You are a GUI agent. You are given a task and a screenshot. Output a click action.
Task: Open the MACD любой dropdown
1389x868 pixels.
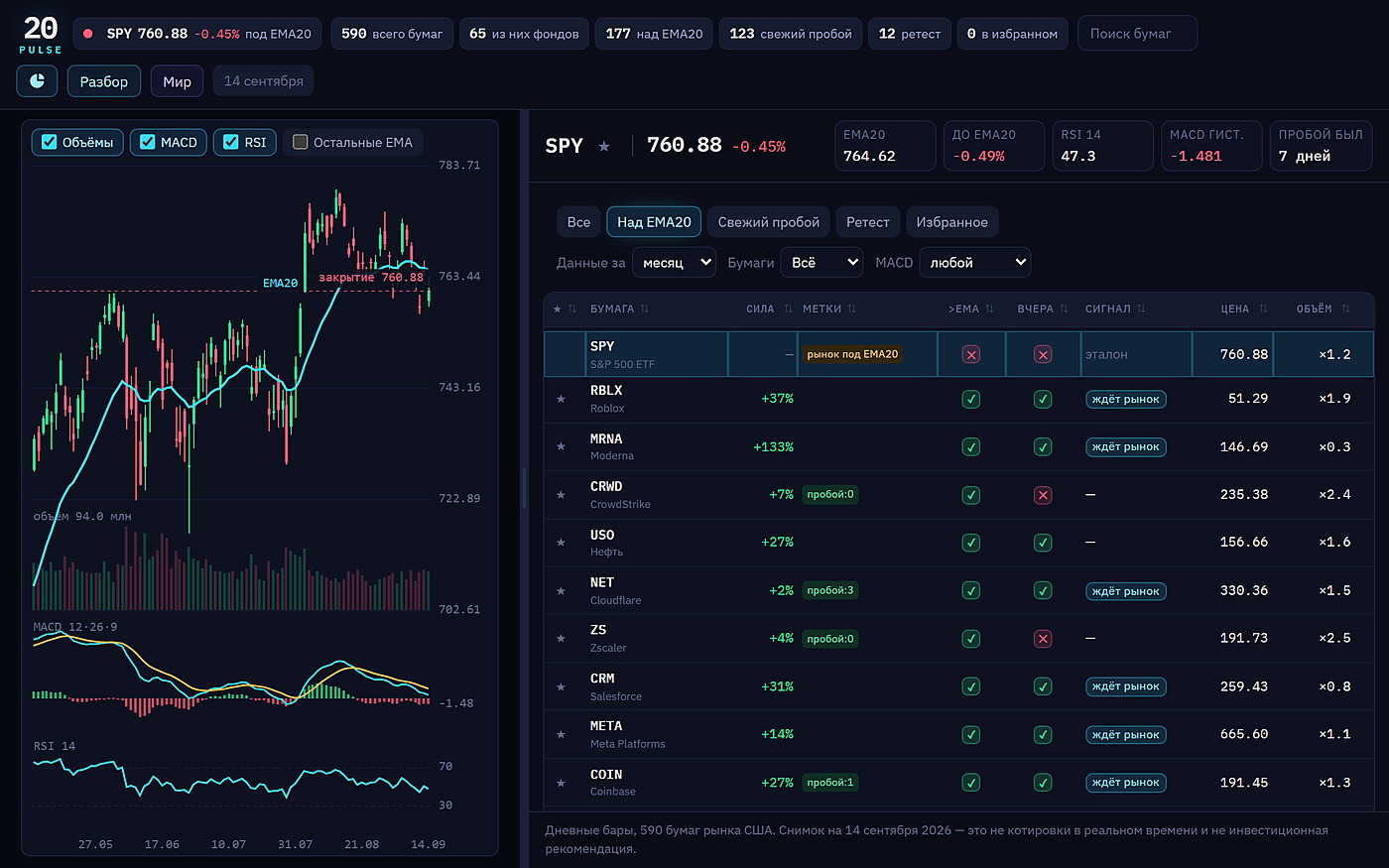(975, 262)
